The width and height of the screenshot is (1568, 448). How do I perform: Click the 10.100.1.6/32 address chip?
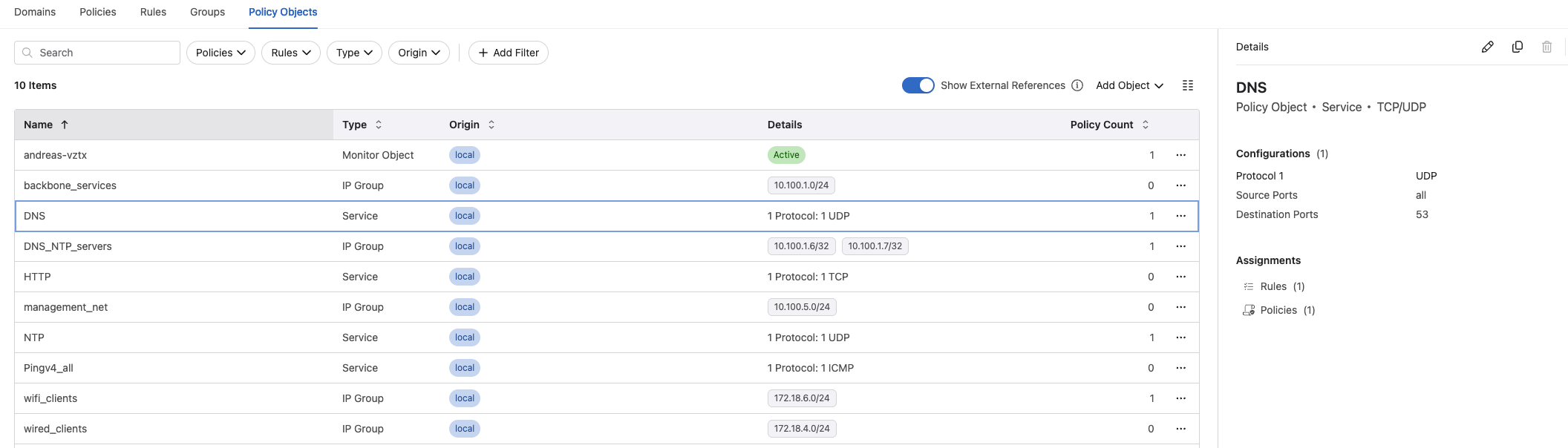801,246
